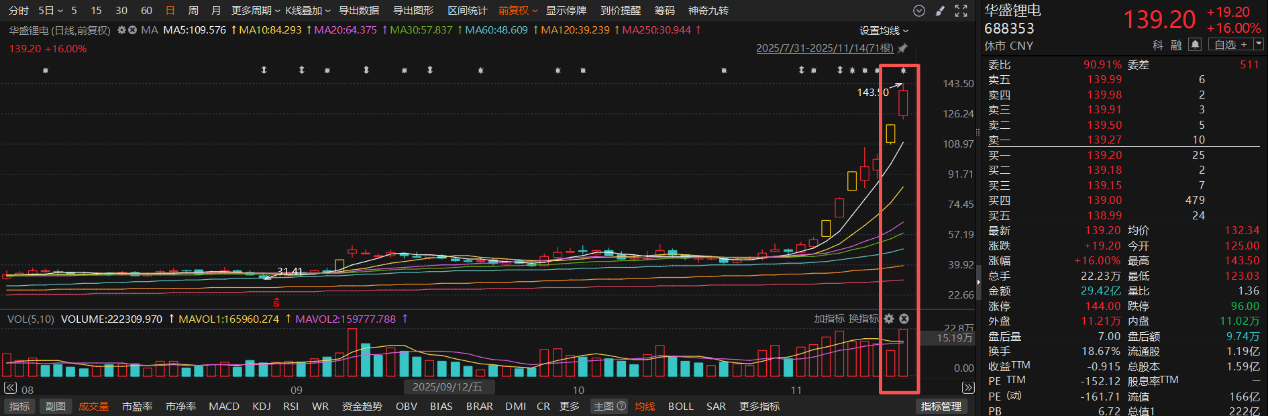
Task: Select the MACD indicator tab
Action: 224,407
